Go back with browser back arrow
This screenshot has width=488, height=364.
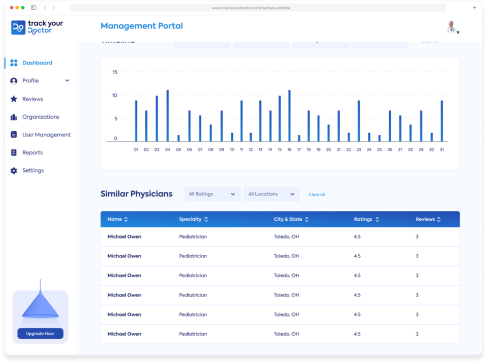pos(45,7)
